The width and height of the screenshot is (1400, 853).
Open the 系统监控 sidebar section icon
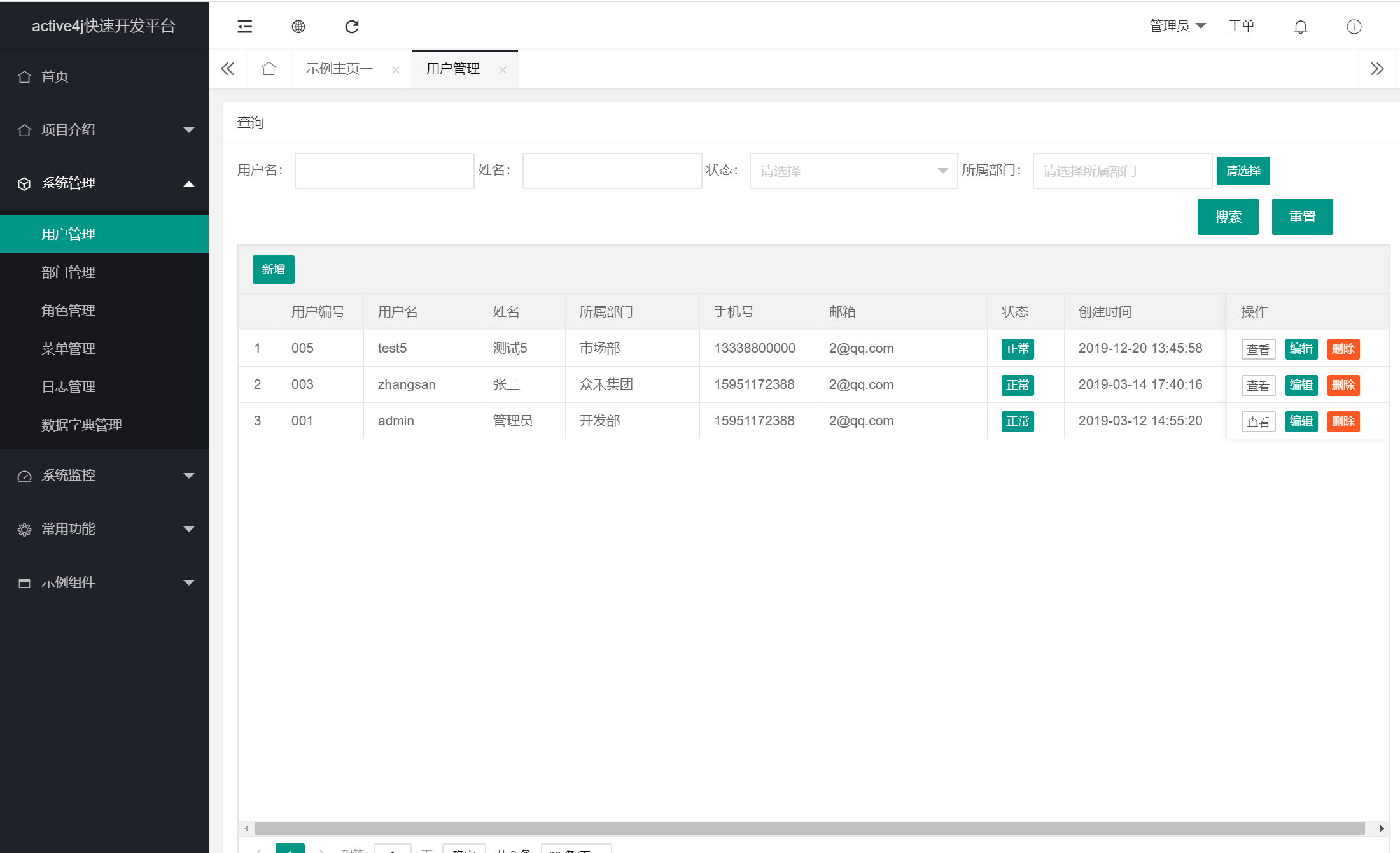pyautogui.click(x=24, y=475)
